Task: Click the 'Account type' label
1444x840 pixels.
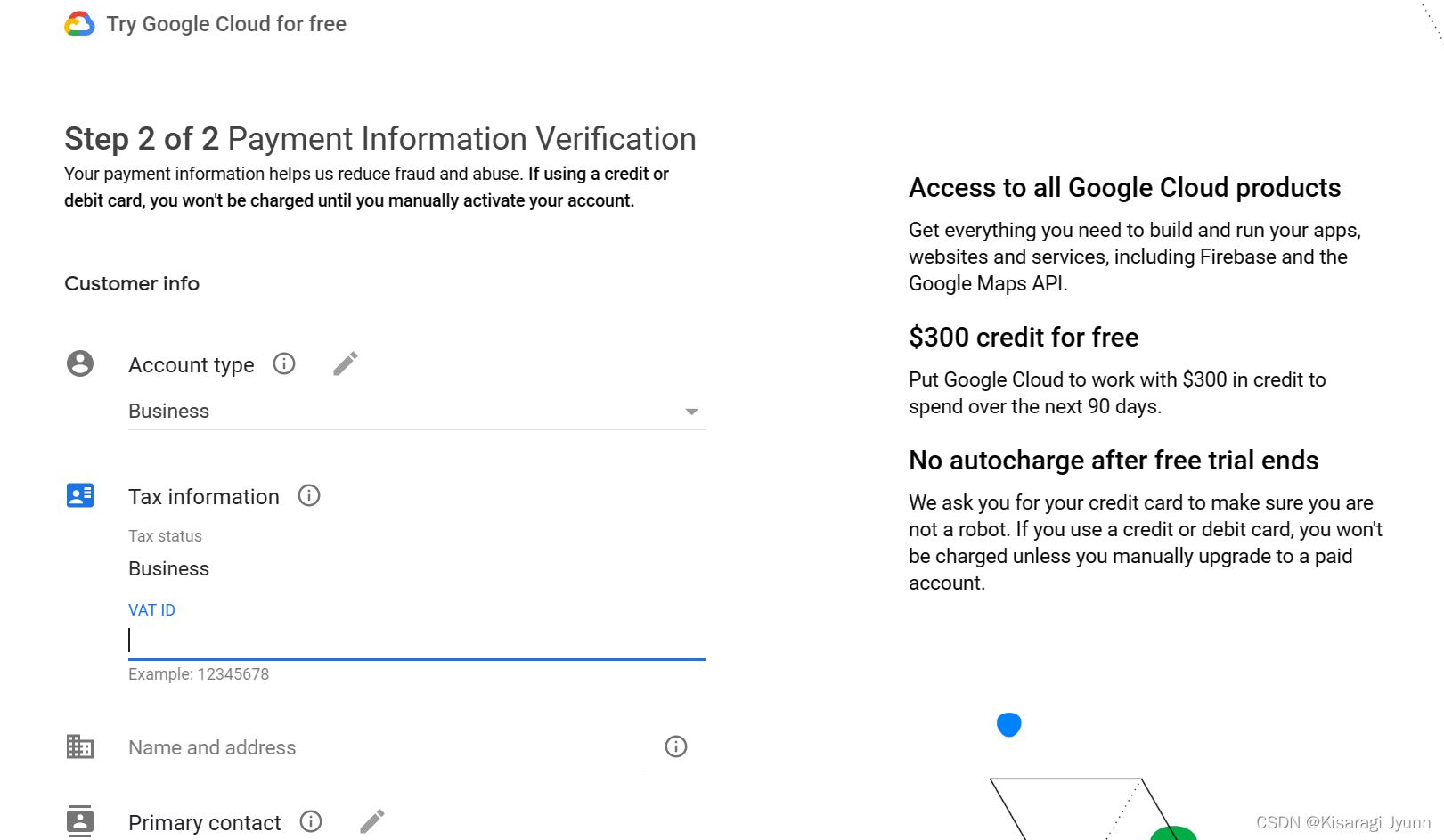Action: click(192, 365)
